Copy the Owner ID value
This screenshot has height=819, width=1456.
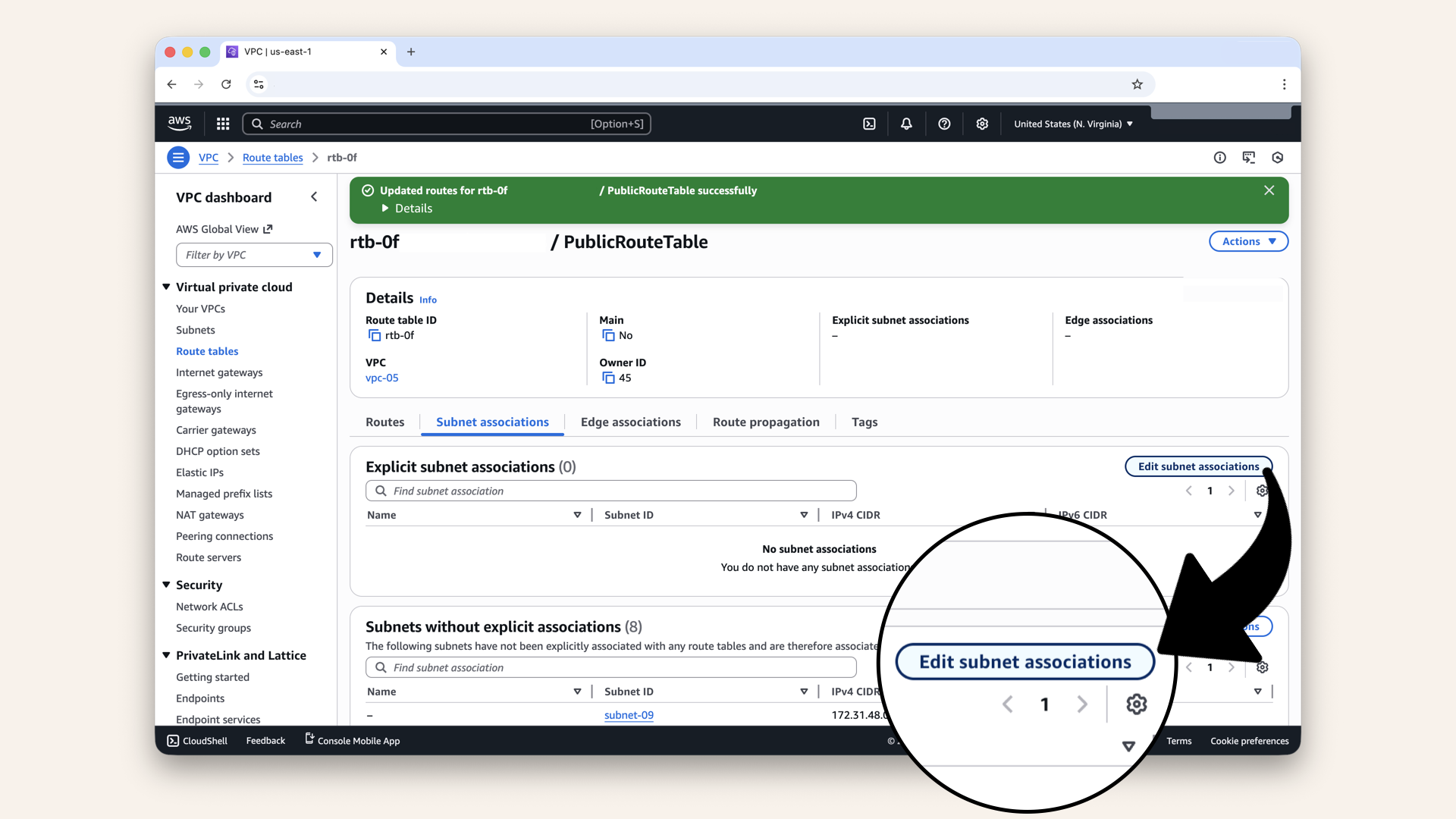click(608, 378)
